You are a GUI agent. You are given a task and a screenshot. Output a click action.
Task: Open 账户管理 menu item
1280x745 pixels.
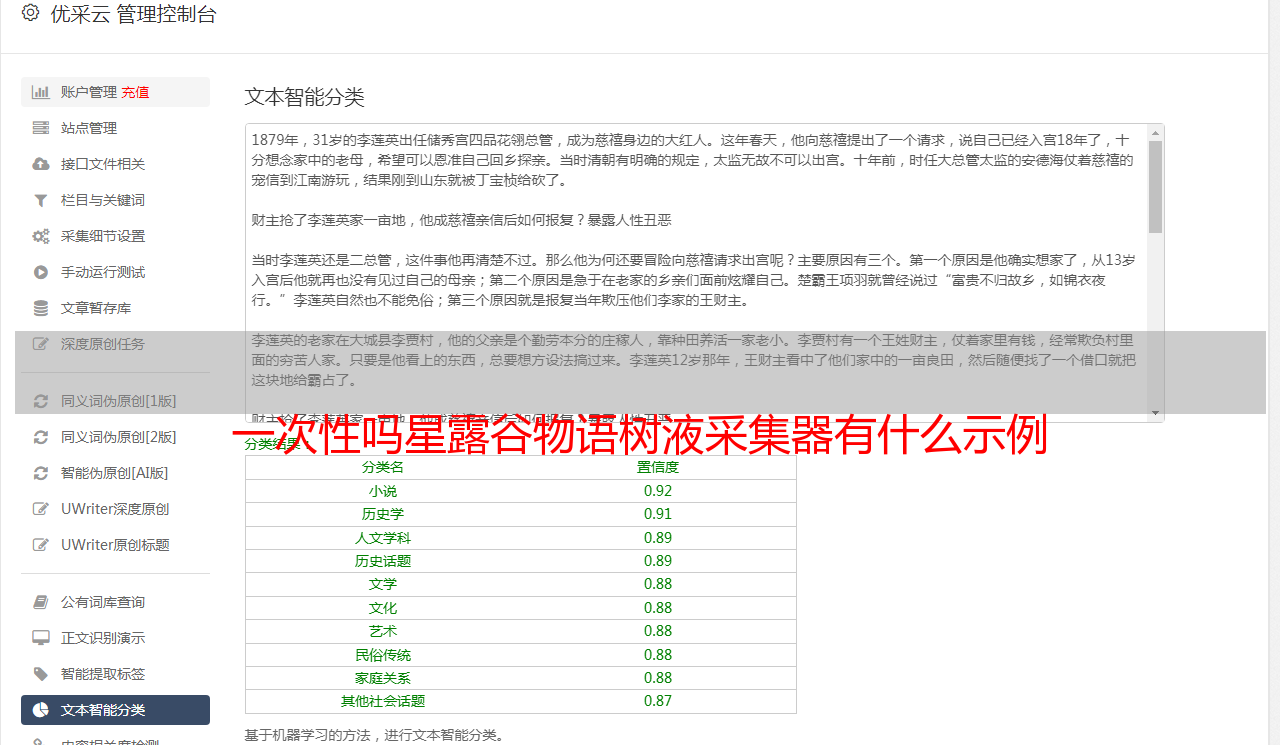pyautogui.click(x=115, y=92)
